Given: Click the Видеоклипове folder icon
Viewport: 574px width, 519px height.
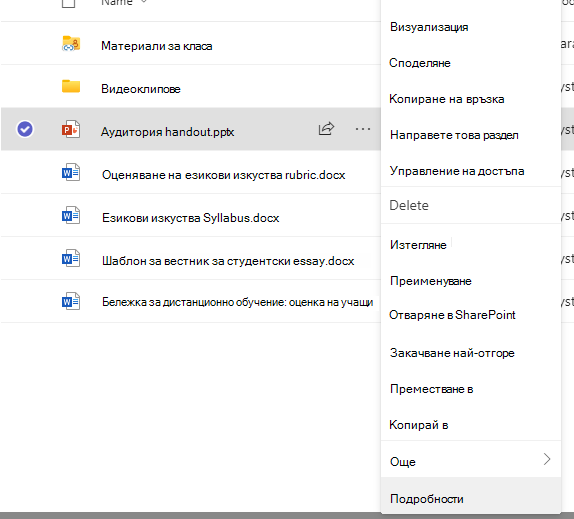Looking at the screenshot, I should click(71, 86).
